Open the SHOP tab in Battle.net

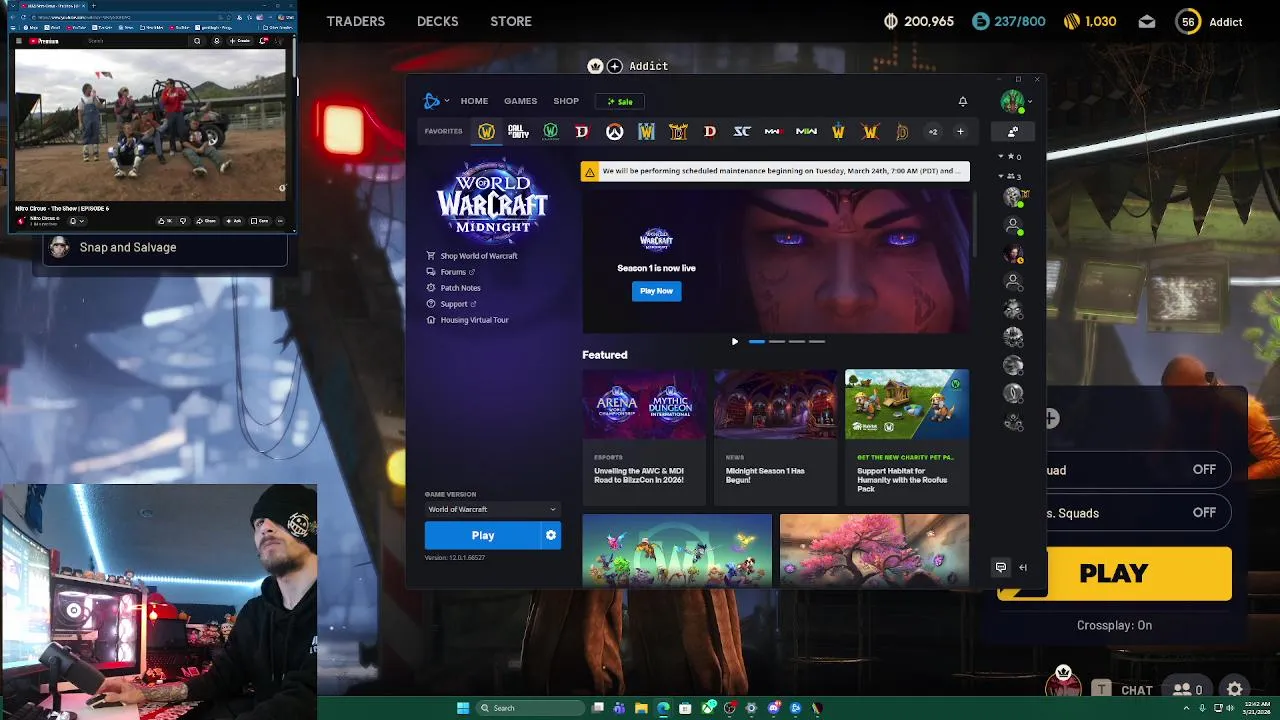pyautogui.click(x=566, y=101)
